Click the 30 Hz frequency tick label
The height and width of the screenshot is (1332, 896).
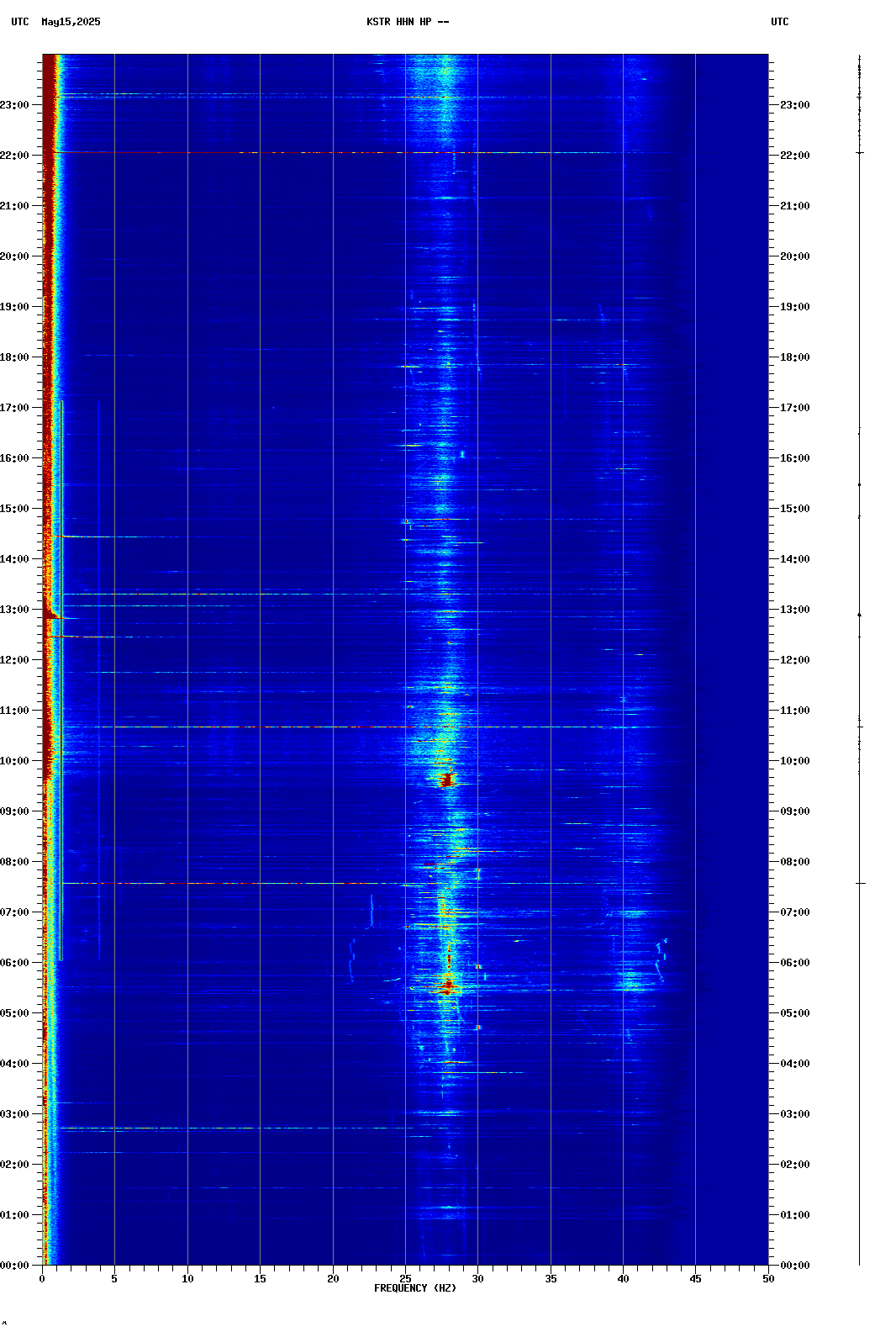tap(477, 1279)
